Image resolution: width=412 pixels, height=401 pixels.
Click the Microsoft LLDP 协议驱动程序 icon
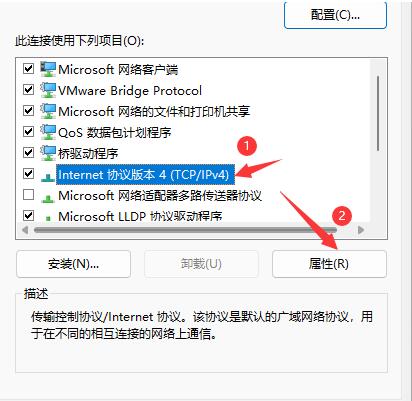tap(48, 218)
